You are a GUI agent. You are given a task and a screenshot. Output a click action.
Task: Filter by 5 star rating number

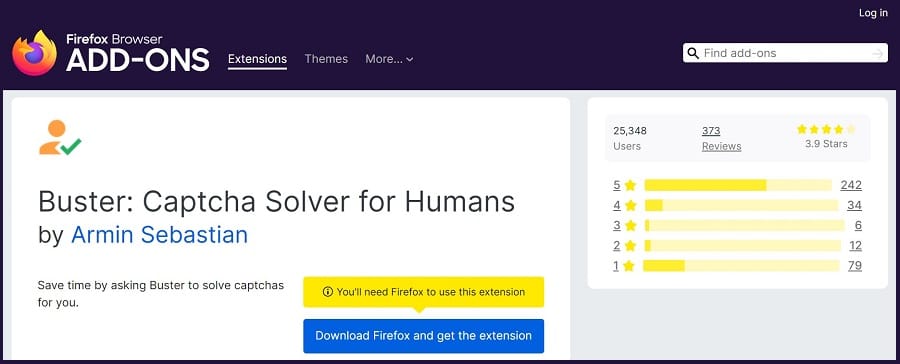tap(617, 185)
